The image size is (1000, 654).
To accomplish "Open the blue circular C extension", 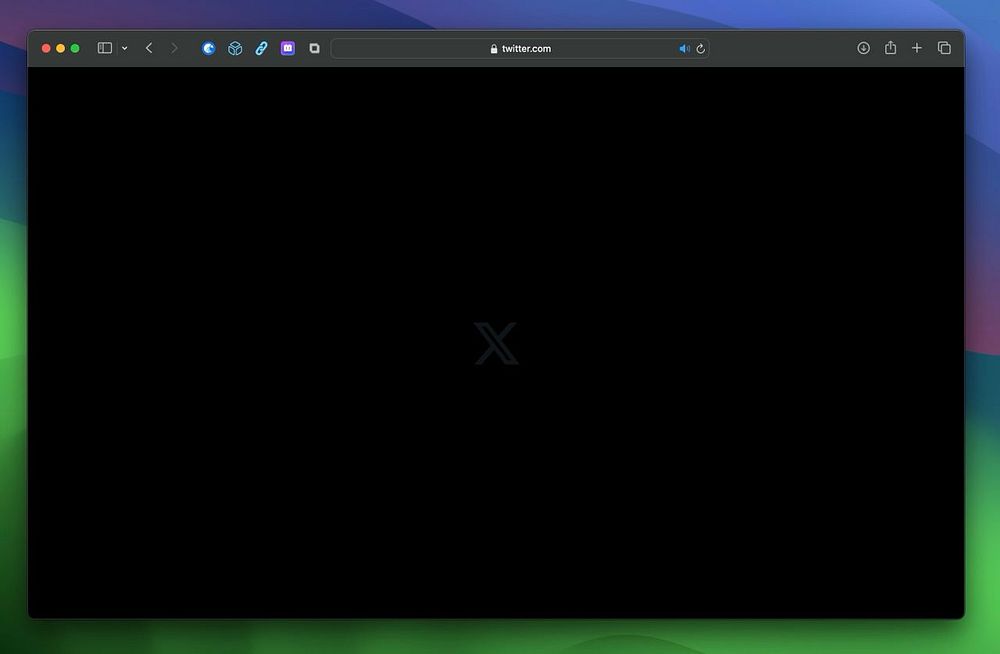I will [209, 48].
